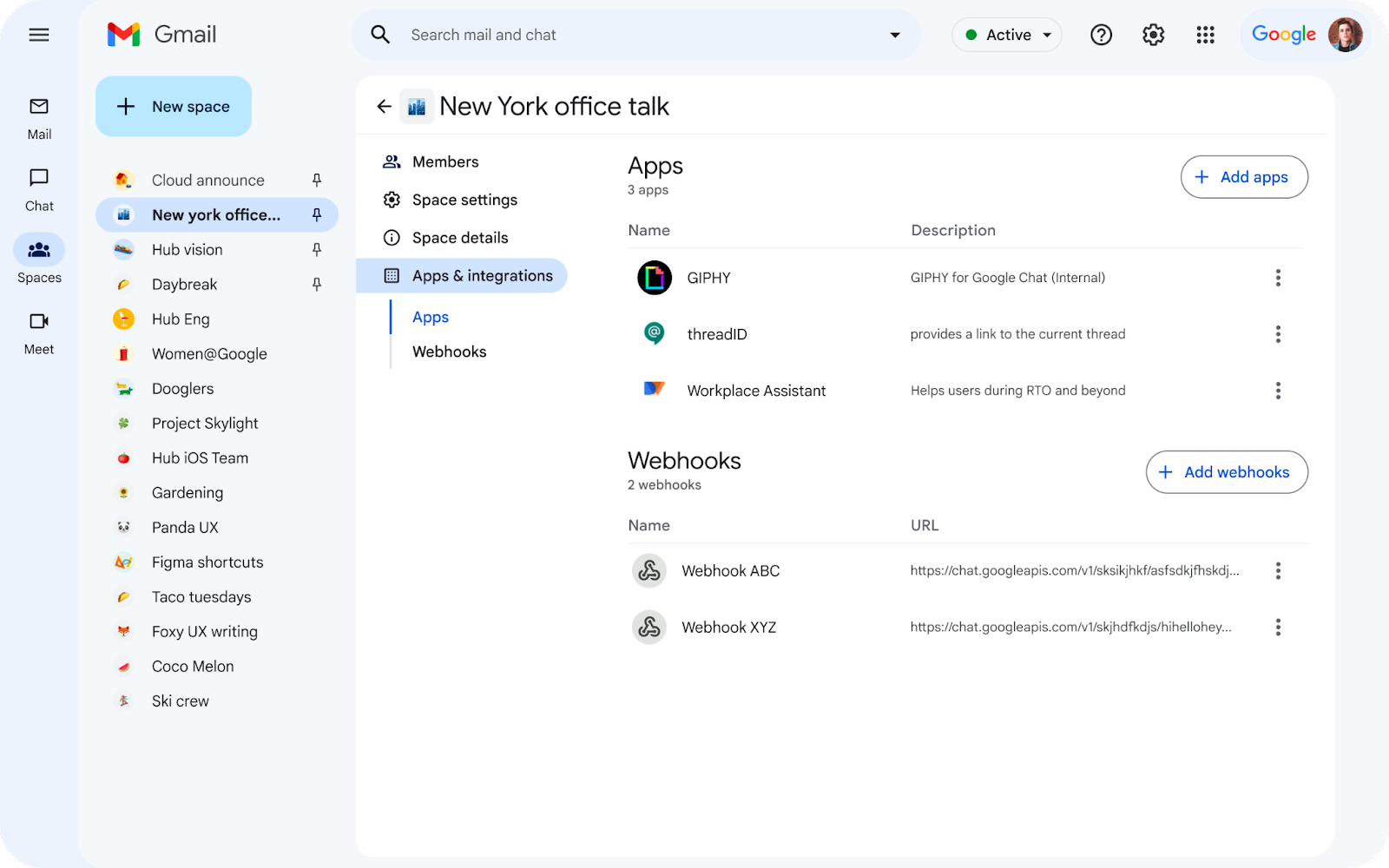This screenshot has width=1389, height=868.
Task: Open the Gardening space
Action: 217,492
